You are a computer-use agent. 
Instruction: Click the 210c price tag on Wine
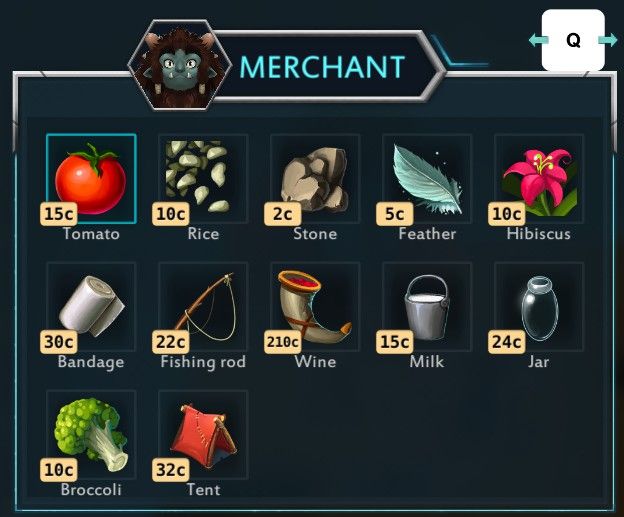pyautogui.click(x=283, y=341)
